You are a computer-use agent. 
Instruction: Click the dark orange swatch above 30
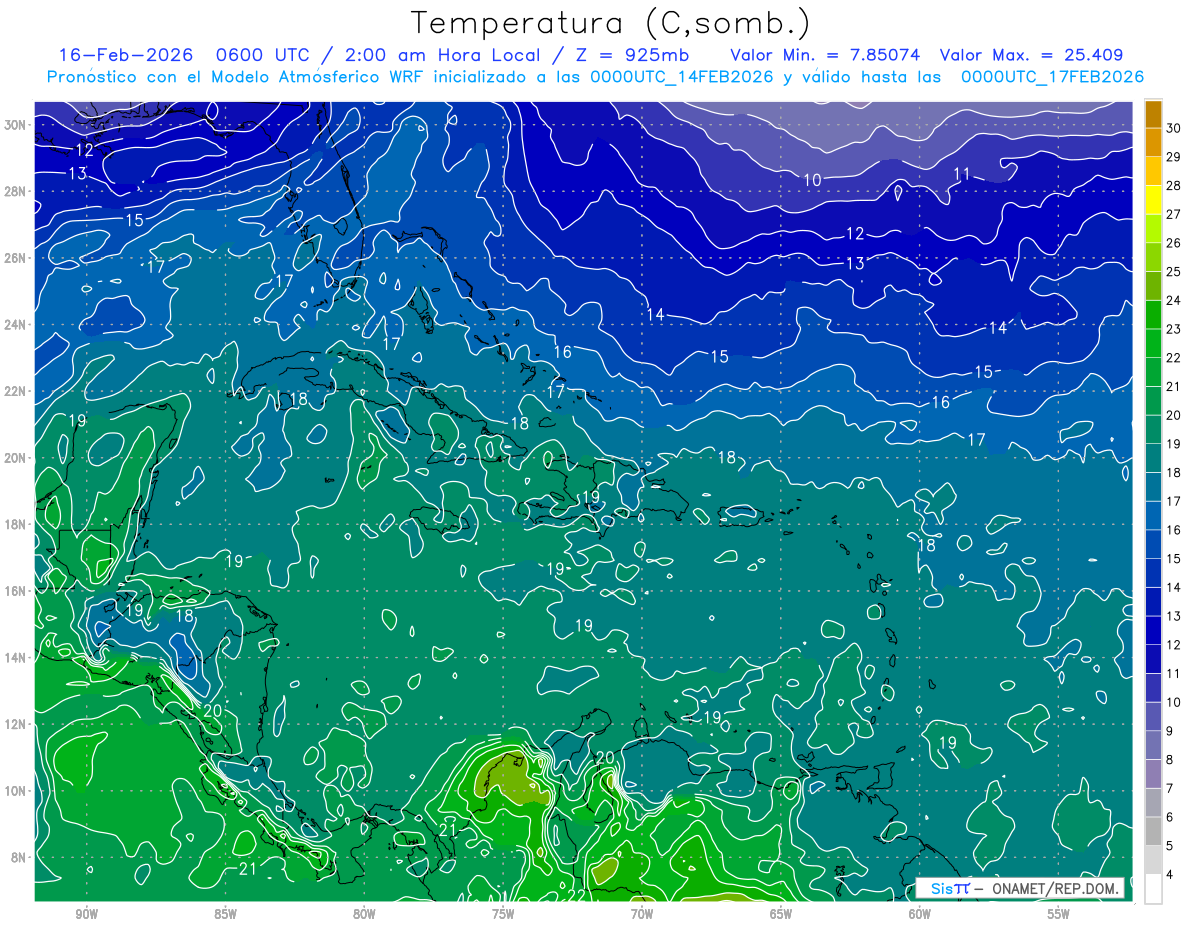1153,115
